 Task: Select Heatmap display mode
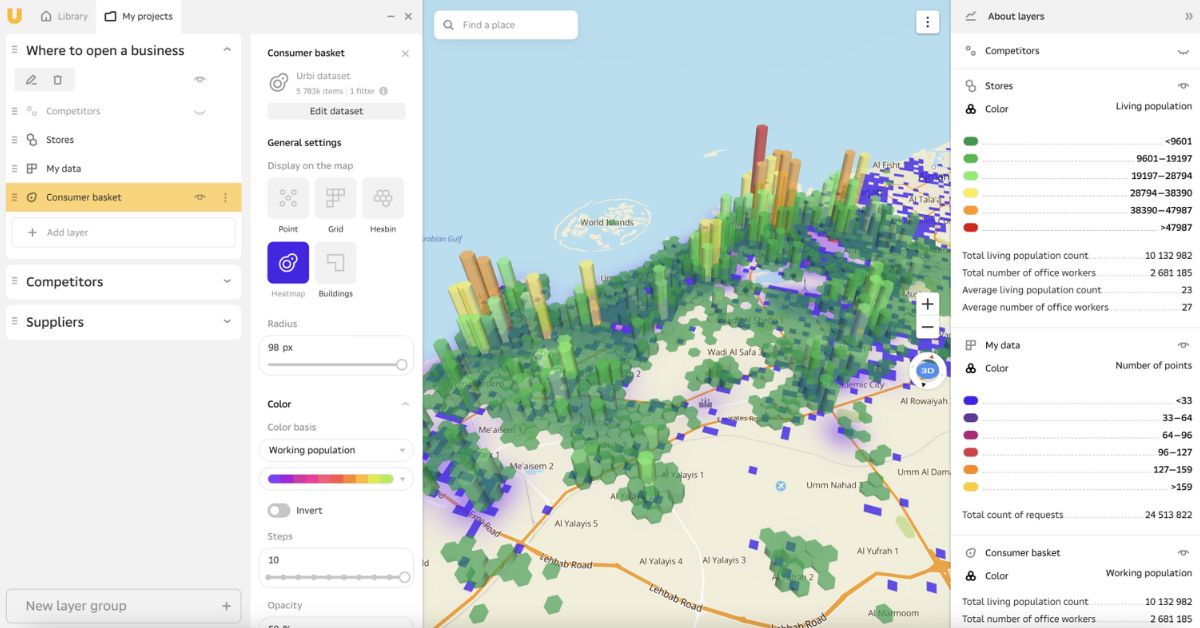(x=288, y=262)
